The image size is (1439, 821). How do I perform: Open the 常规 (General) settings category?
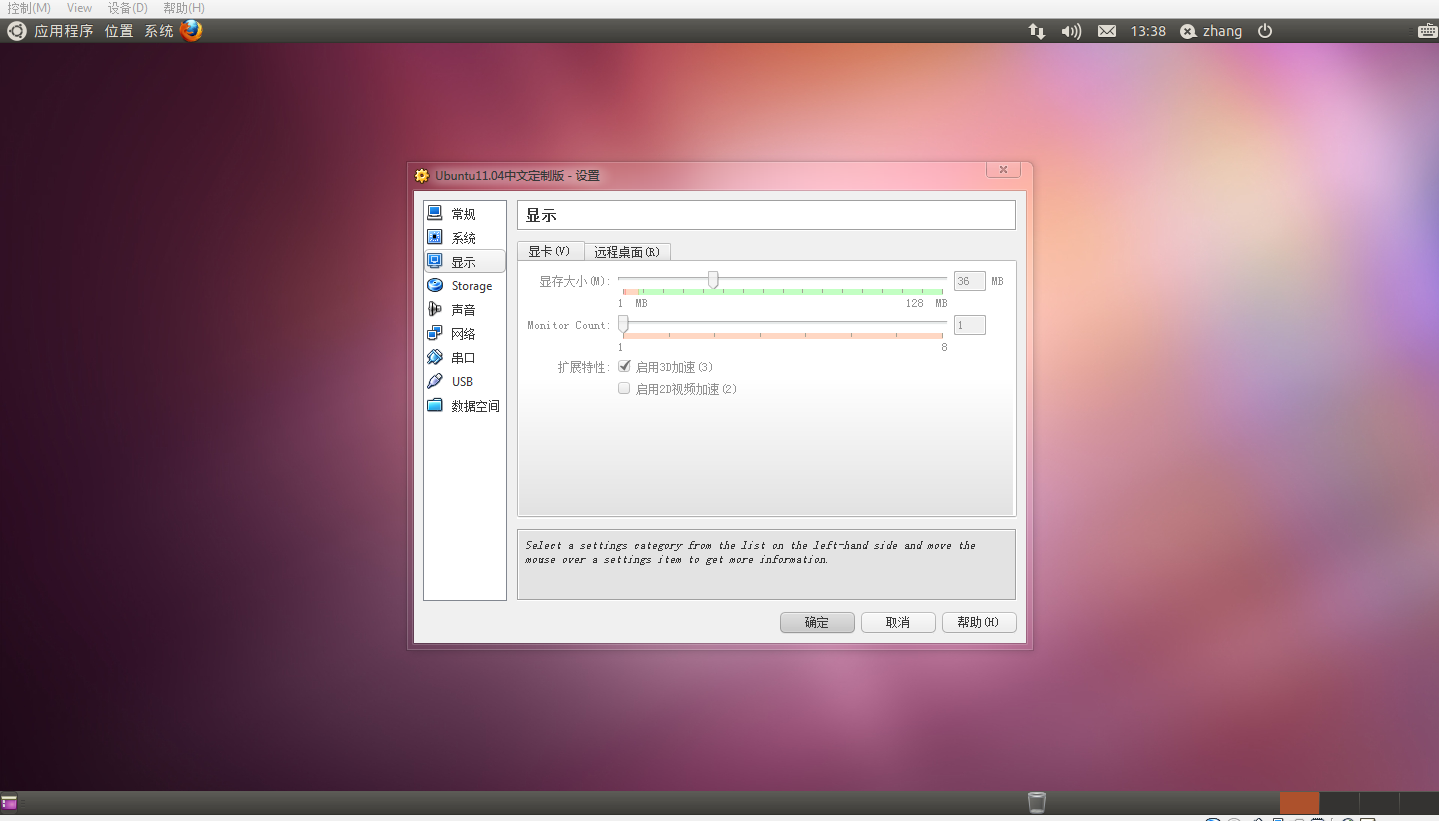click(x=463, y=214)
